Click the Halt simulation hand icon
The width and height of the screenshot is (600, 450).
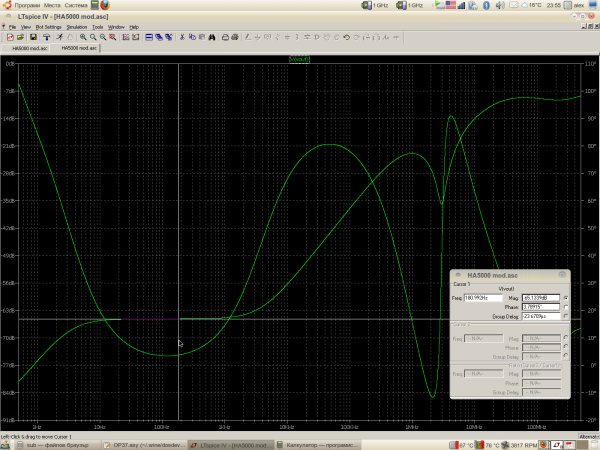pyautogui.click(x=70, y=37)
